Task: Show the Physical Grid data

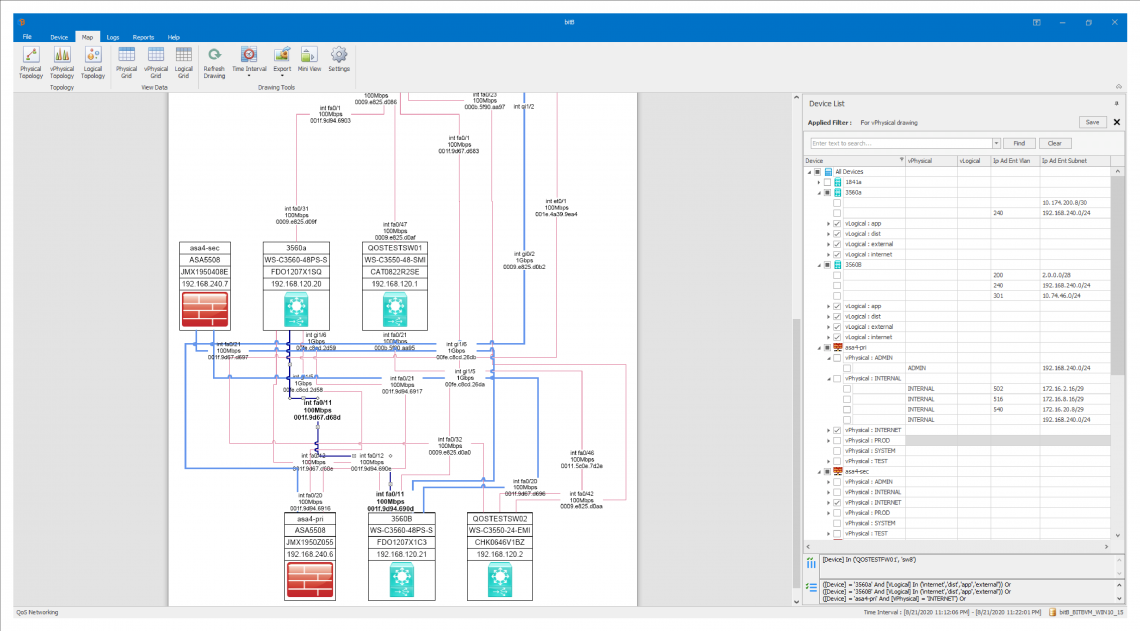Action: tap(127, 63)
